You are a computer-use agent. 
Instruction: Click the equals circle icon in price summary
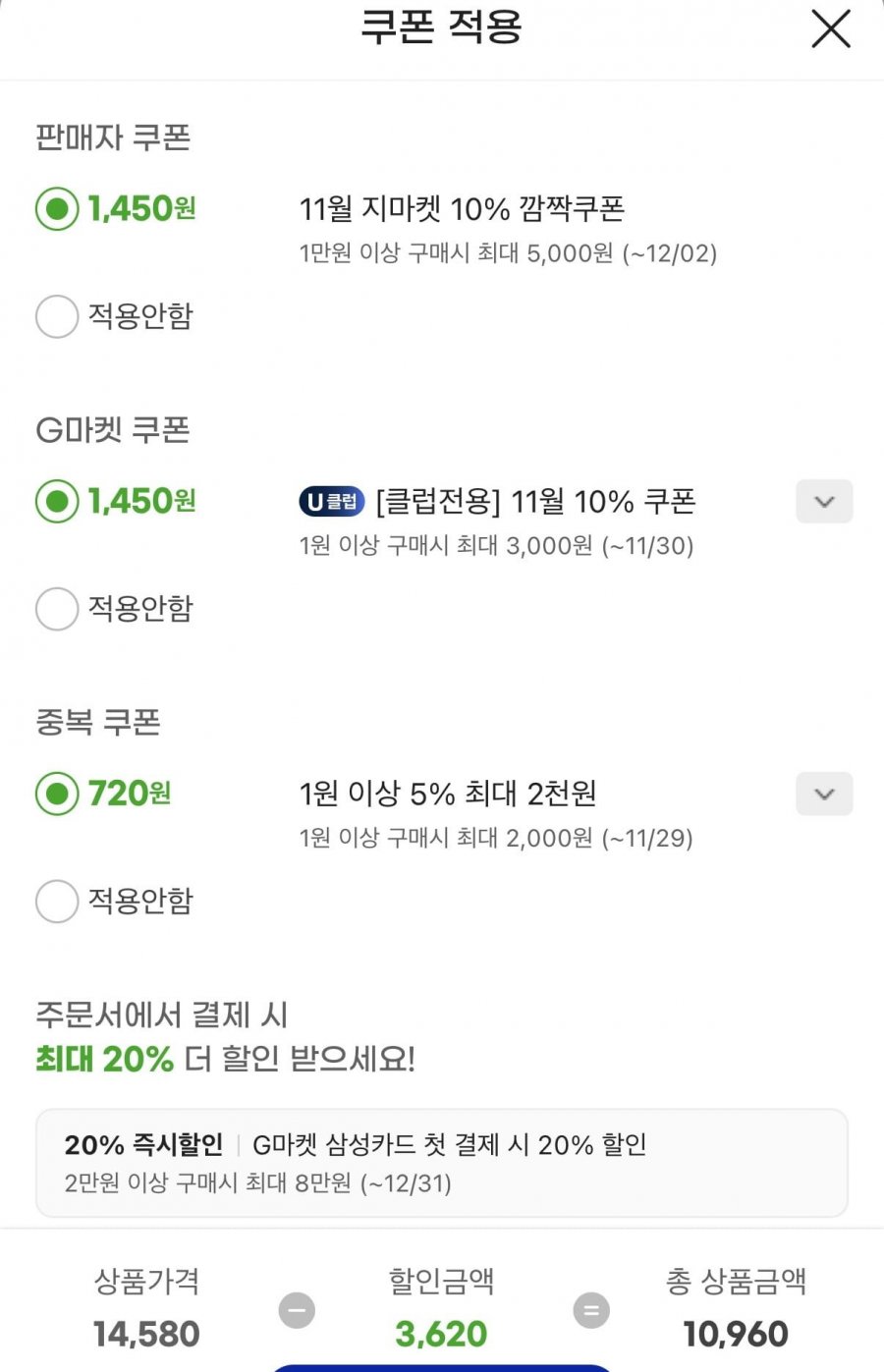591,1310
